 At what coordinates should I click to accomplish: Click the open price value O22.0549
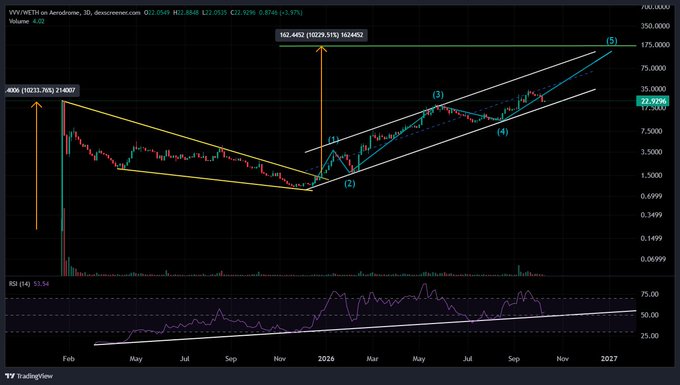(157, 13)
